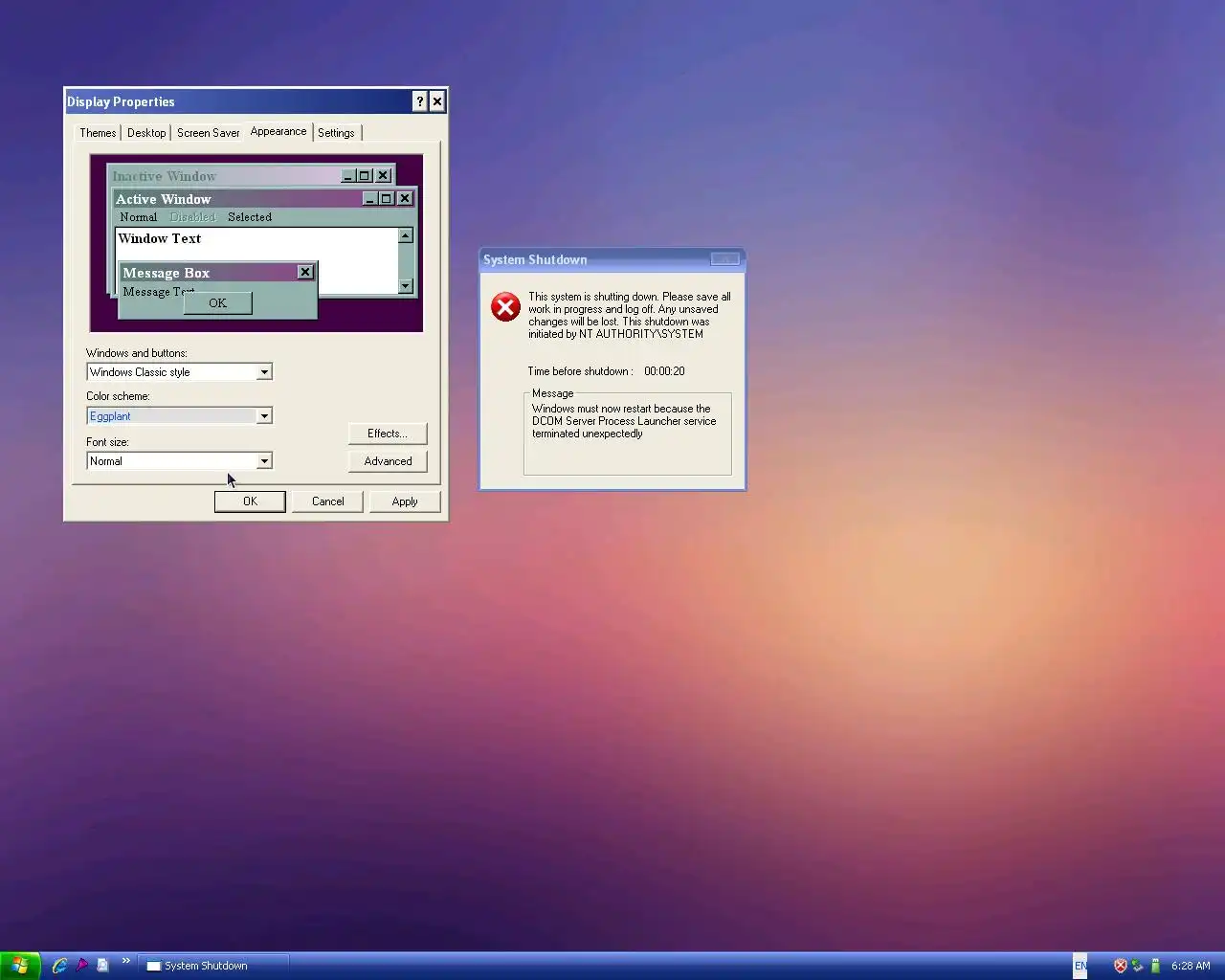Click the Inactive Window preview maximize icon
This screenshot has height=980, width=1225.
pyautogui.click(x=364, y=176)
